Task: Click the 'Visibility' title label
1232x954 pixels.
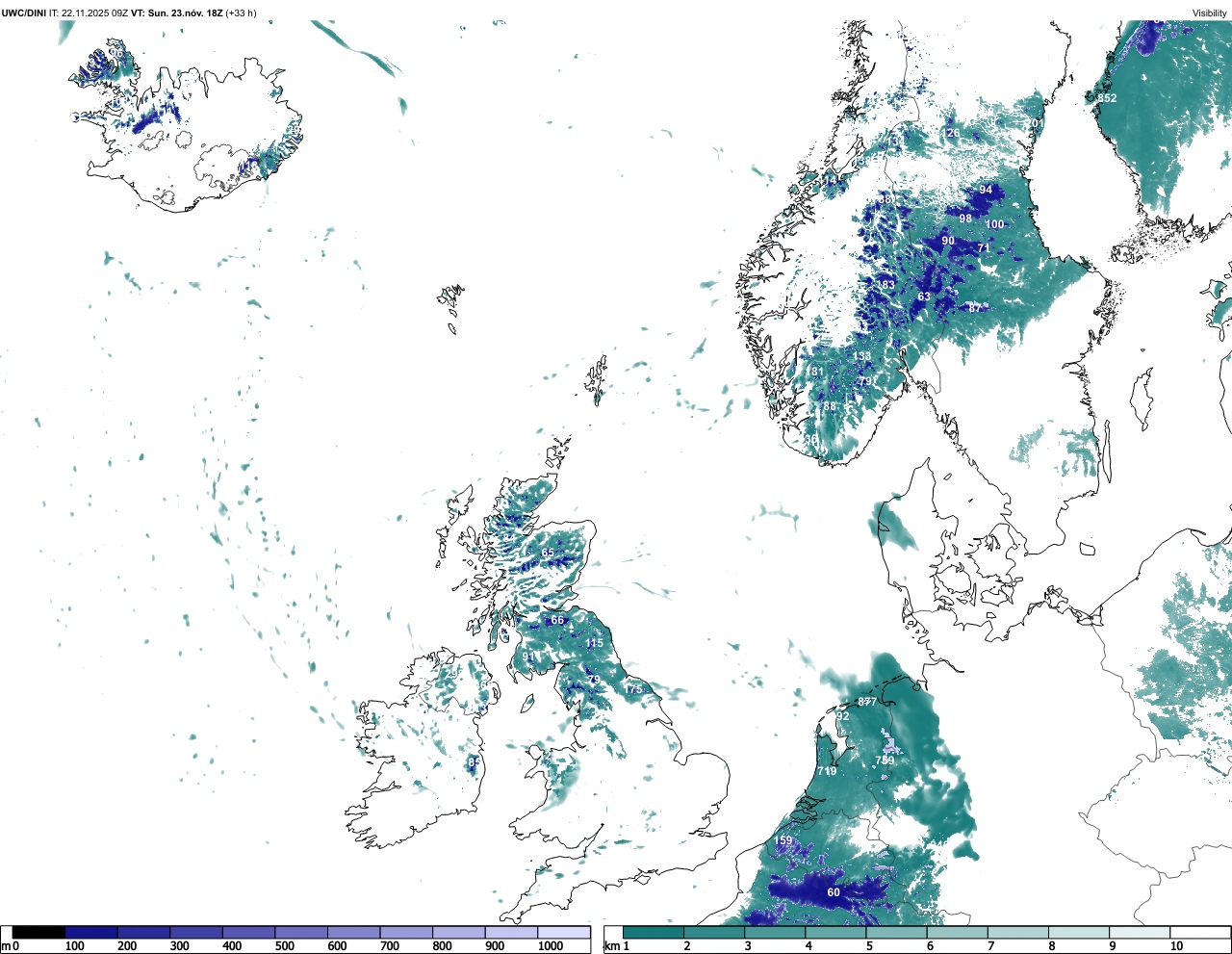Action: (1210, 13)
